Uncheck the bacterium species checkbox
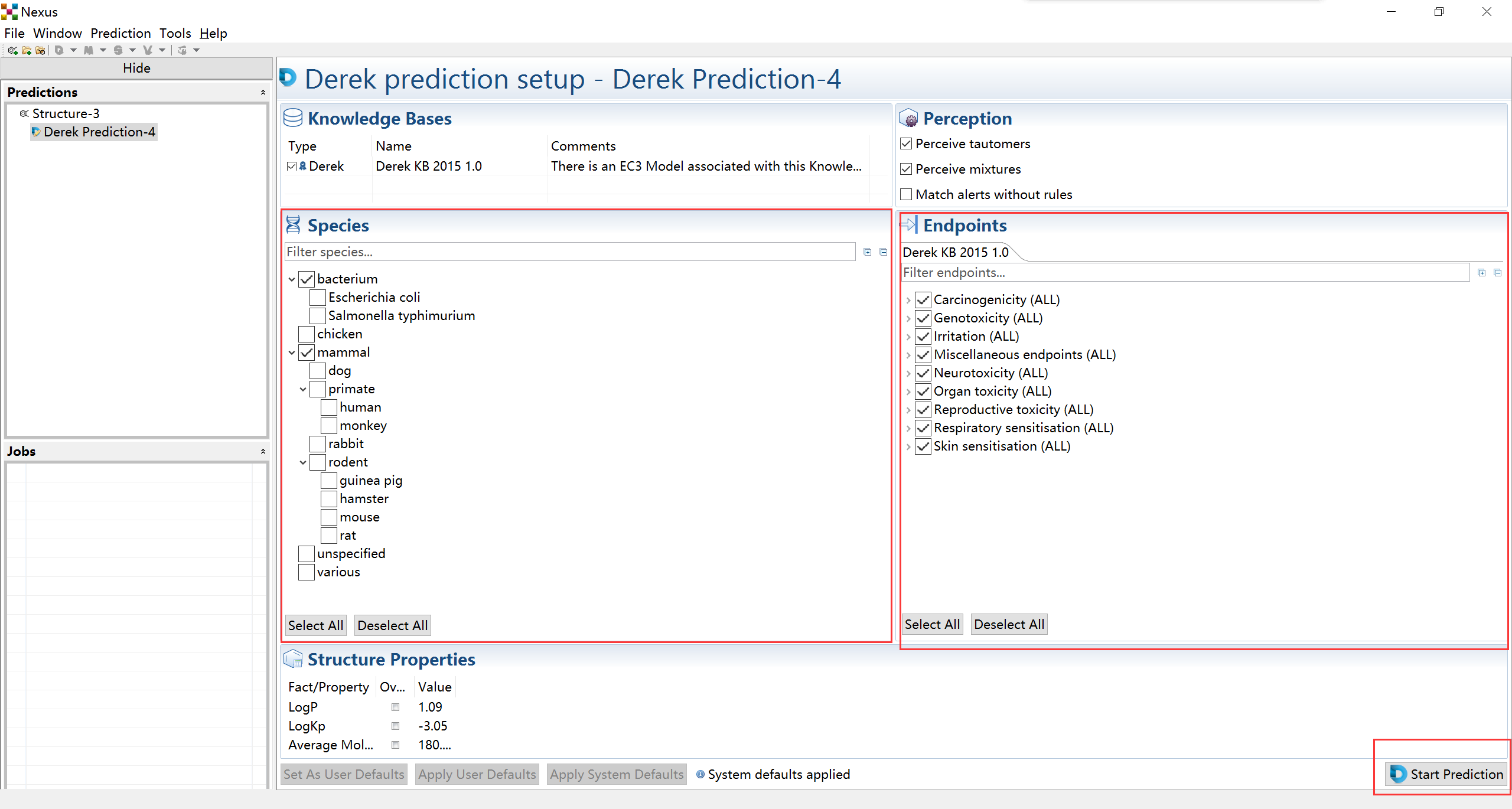This screenshot has height=809, width=1512. (x=307, y=279)
